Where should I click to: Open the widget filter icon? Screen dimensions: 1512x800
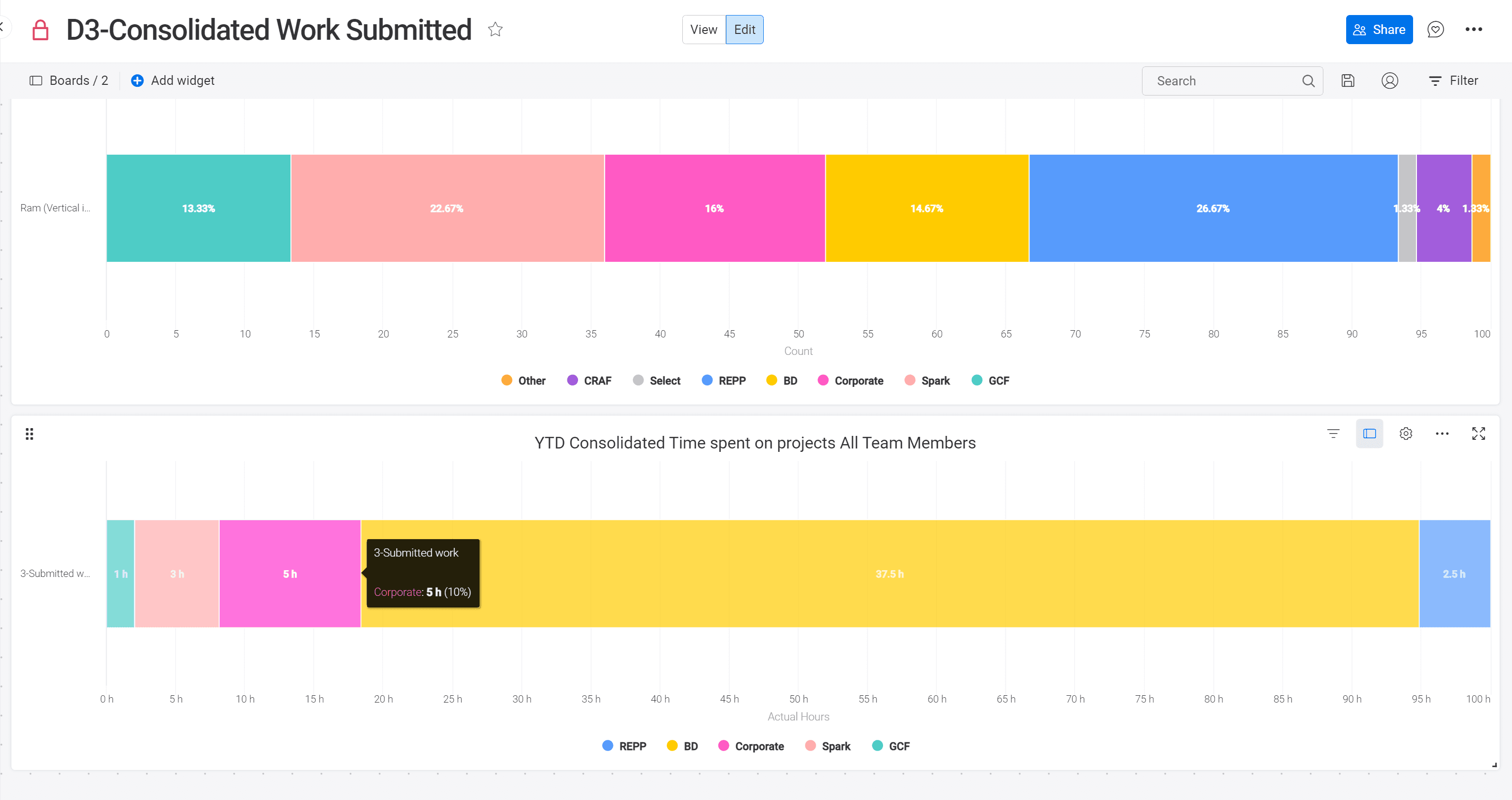1334,434
